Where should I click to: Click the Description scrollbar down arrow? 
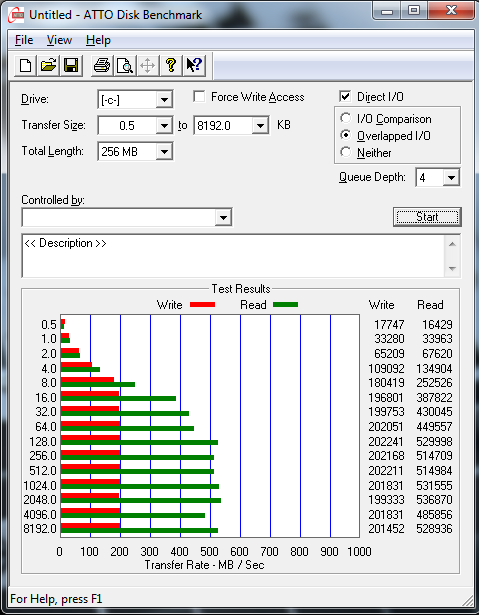pos(452,269)
